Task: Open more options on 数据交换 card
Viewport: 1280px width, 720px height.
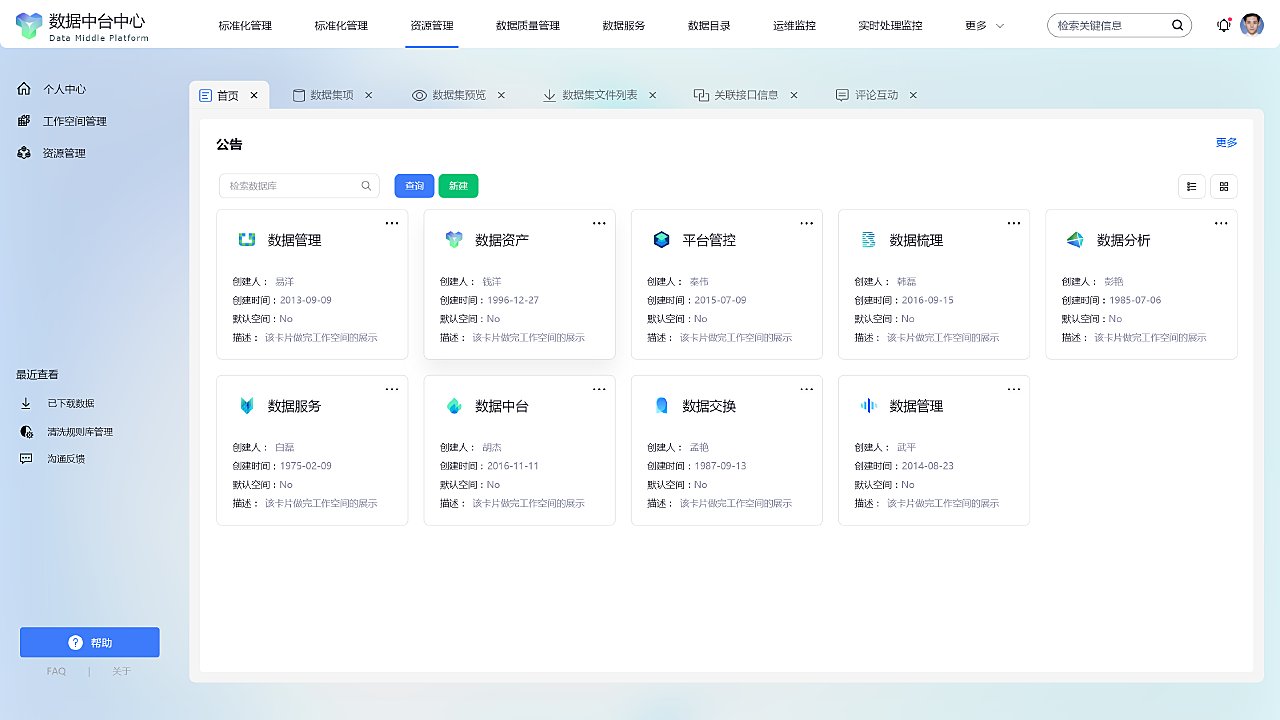Action: coord(806,389)
